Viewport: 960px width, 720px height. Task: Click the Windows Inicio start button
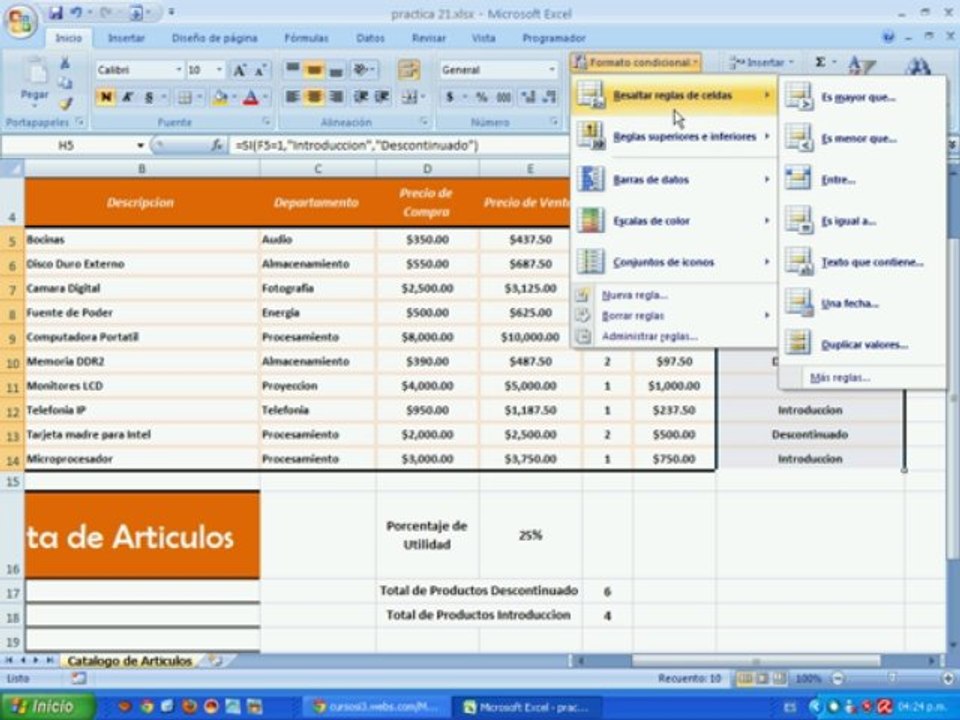[x=47, y=707]
